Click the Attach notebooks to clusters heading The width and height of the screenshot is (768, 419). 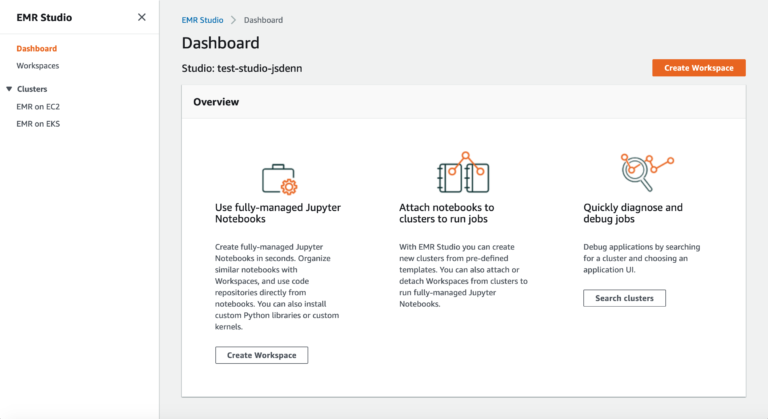447,213
